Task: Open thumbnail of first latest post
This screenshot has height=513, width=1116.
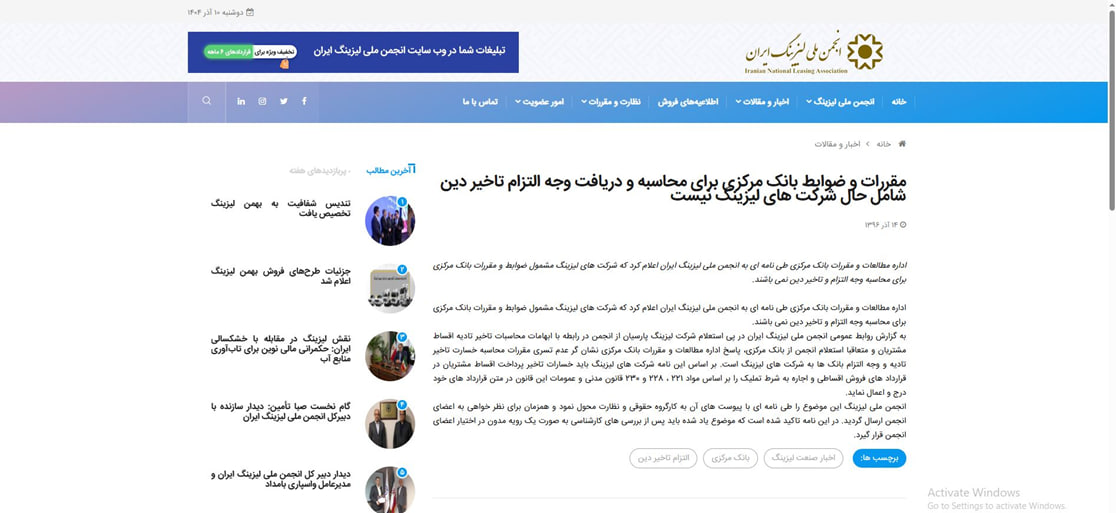Action: (x=390, y=221)
